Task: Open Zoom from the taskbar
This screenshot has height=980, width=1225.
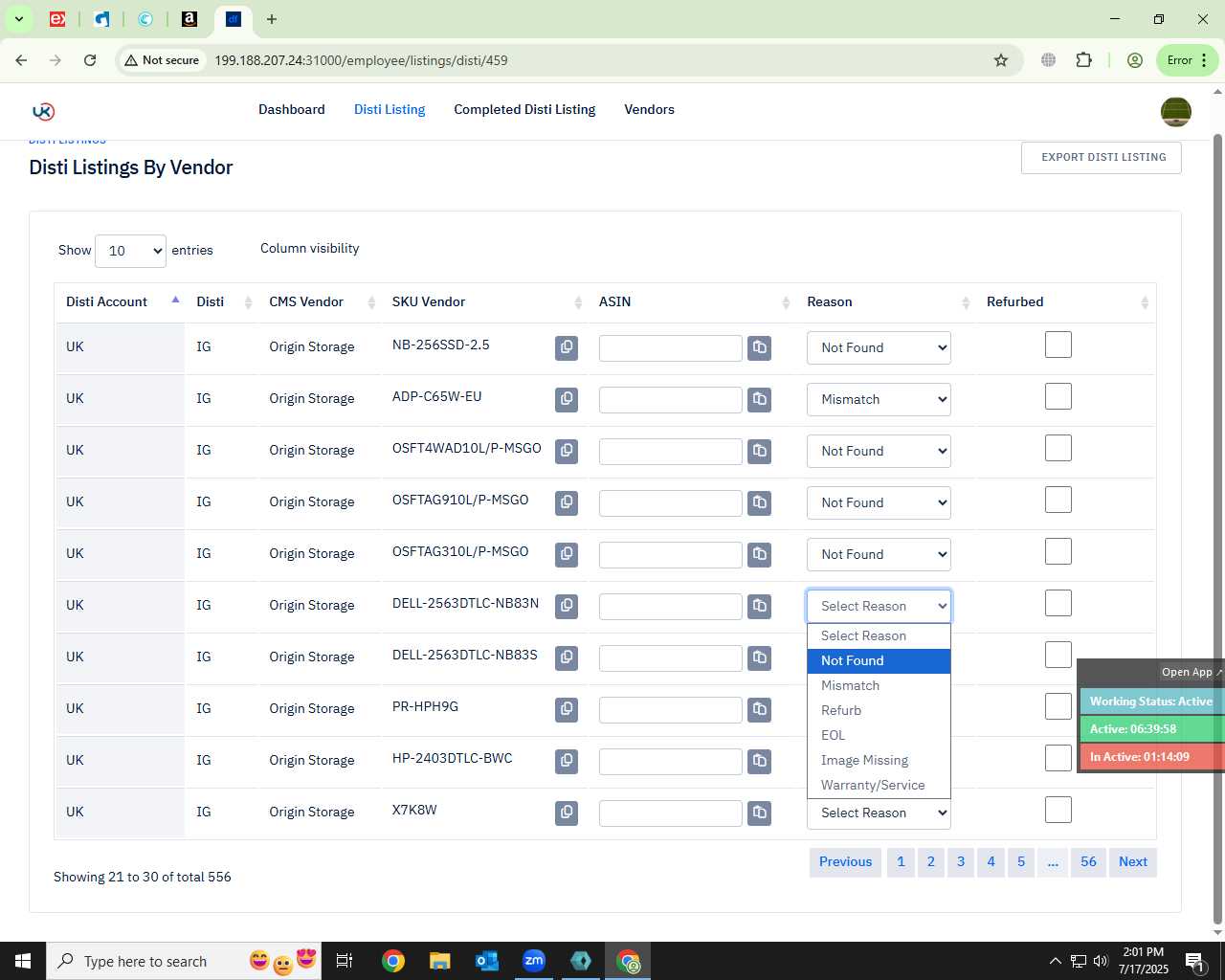Action: [x=533, y=961]
